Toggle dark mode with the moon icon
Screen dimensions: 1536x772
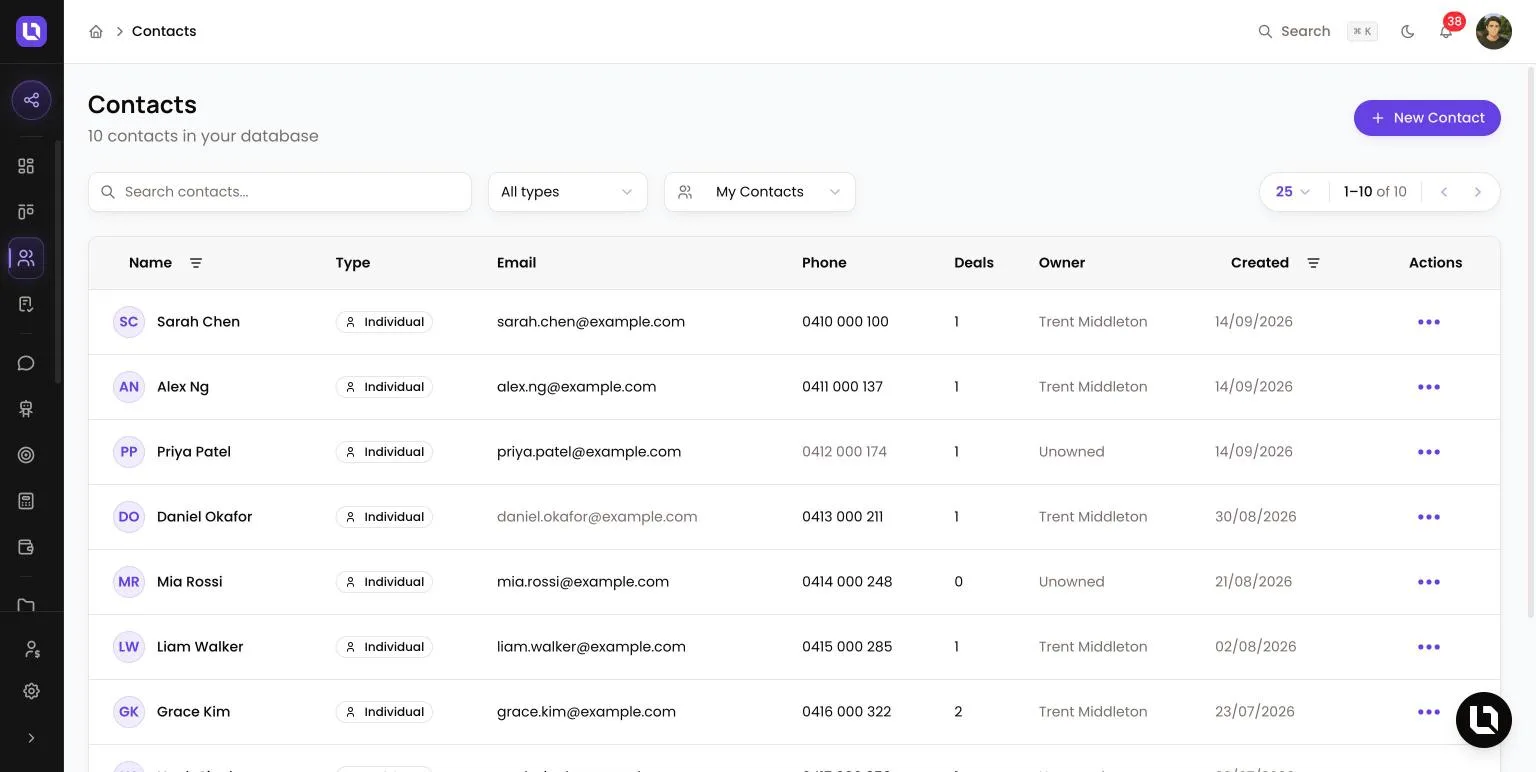tap(1408, 31)
